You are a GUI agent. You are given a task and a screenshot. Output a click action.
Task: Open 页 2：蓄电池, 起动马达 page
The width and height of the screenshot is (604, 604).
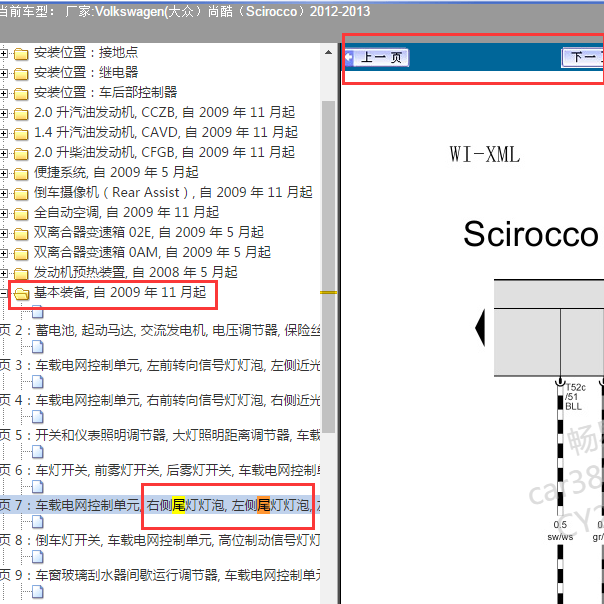coord(160,330)
